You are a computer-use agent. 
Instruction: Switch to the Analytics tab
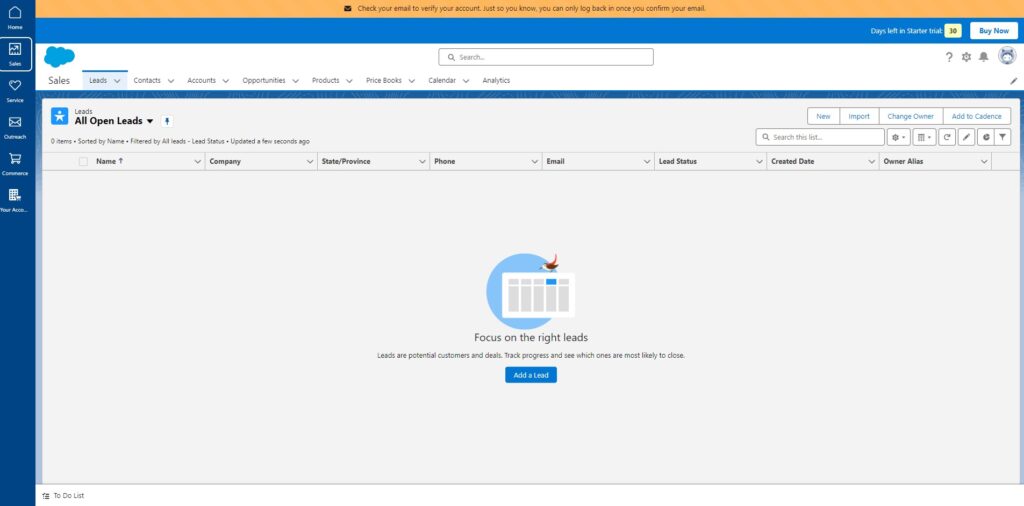coord(496,80)
